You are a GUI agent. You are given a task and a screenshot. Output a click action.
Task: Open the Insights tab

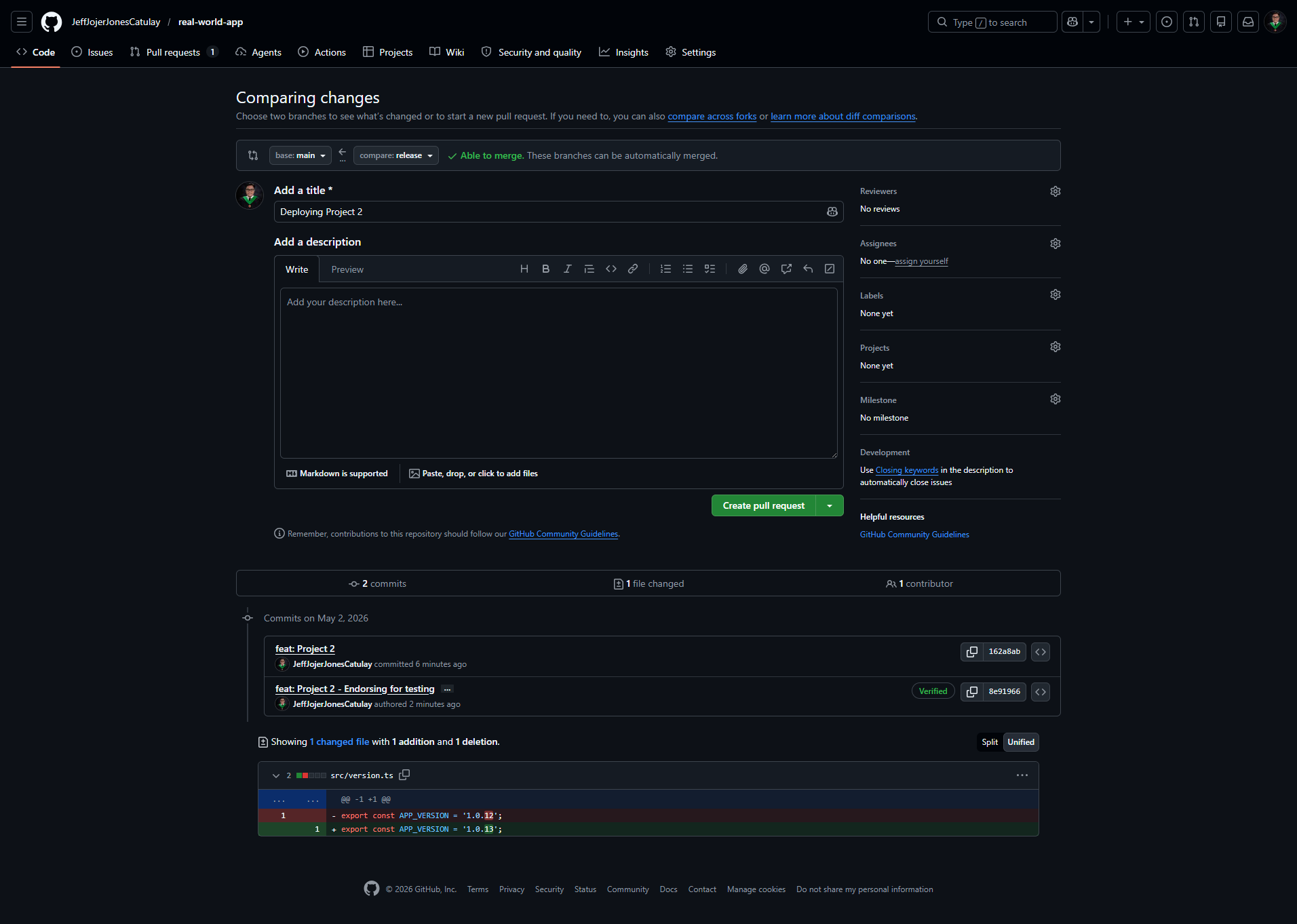point(623,52)
